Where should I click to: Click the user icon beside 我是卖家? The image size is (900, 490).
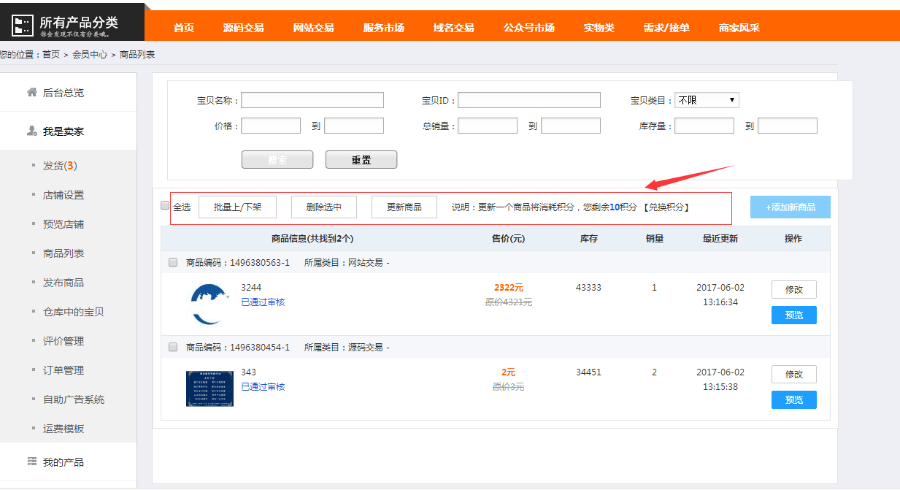(x=32, y=131)
